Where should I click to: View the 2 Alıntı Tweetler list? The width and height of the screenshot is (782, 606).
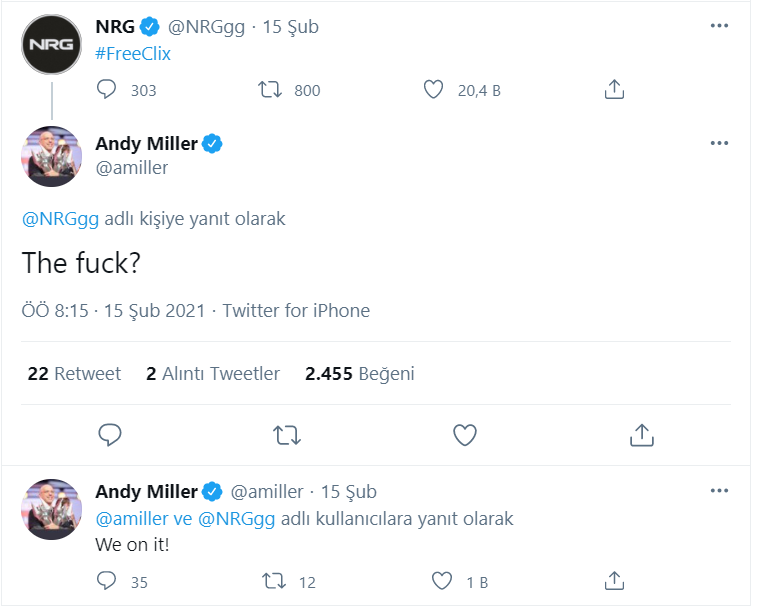pyautogui.click(x=213, y=374)
